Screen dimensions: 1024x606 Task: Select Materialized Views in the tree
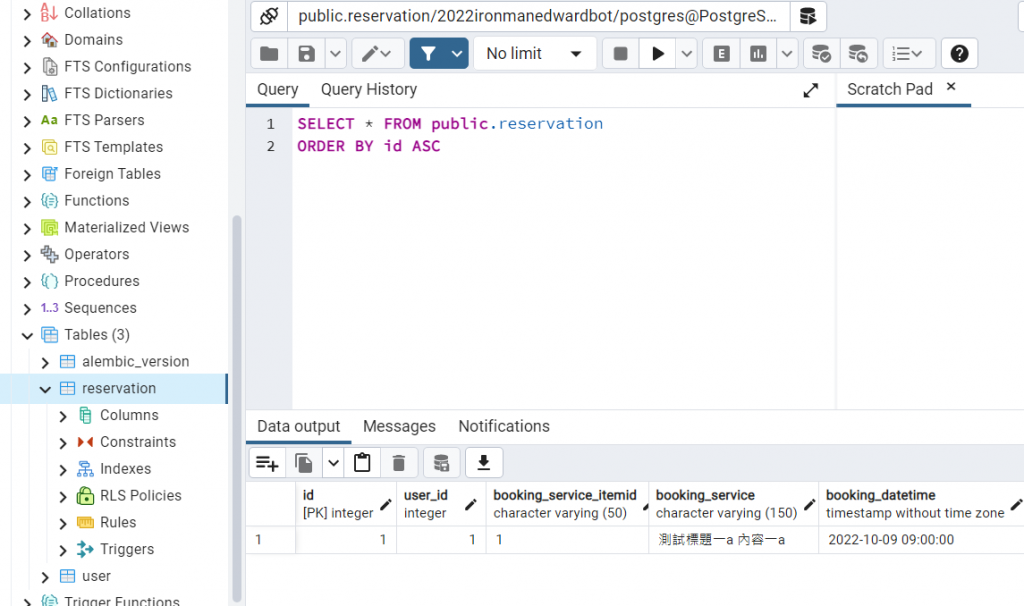pos(127,227)
